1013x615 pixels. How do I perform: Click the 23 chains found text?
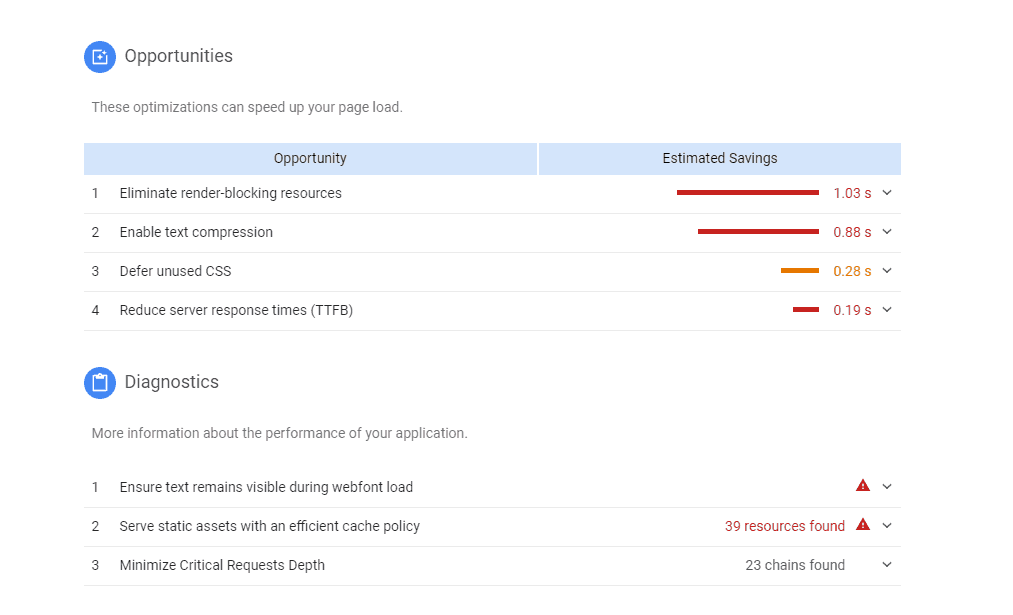[794, 565]
